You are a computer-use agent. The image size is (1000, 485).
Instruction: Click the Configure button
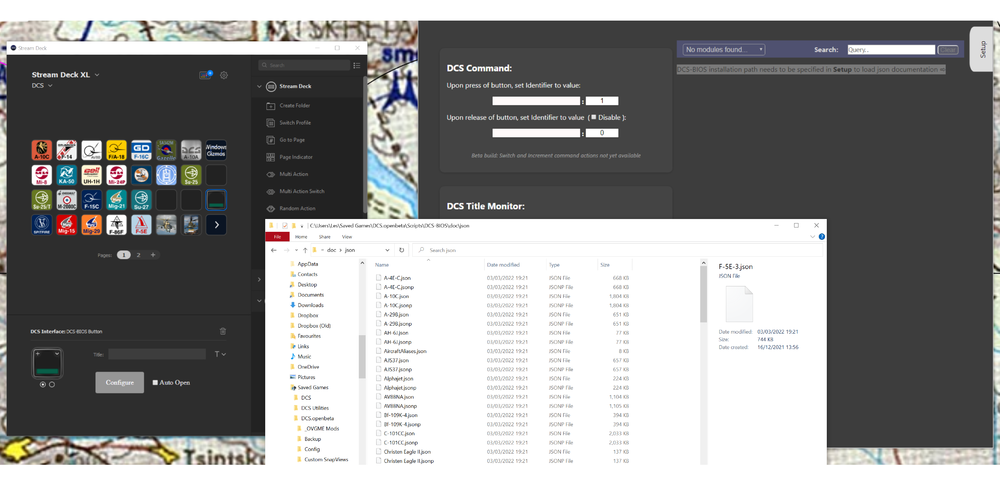point(120,382)
